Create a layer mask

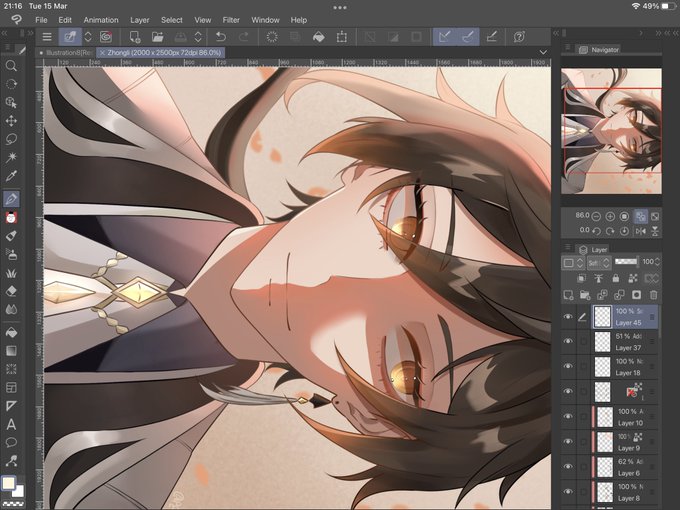pyautogui.click(x=636, y=295)
